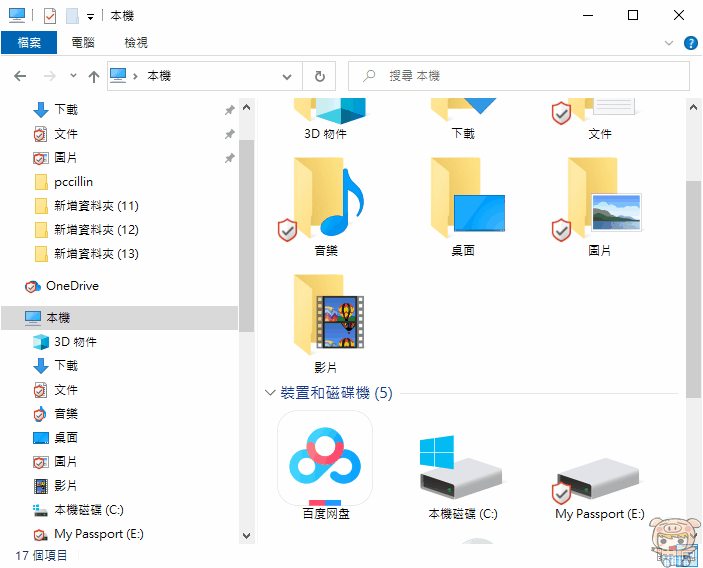This screenshot has height=568, width=703.
Task: Open the address bar history dropdown
Action: point(287,77)
